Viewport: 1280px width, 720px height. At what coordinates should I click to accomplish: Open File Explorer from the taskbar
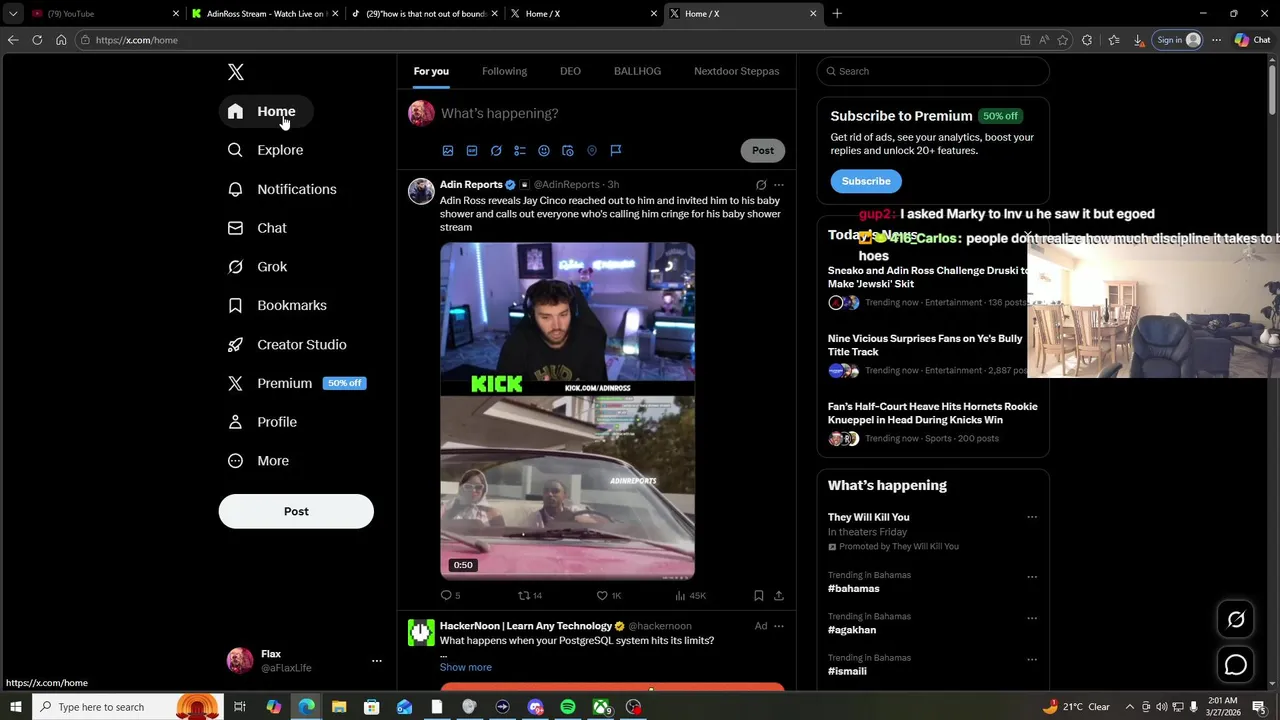(339, 707)
